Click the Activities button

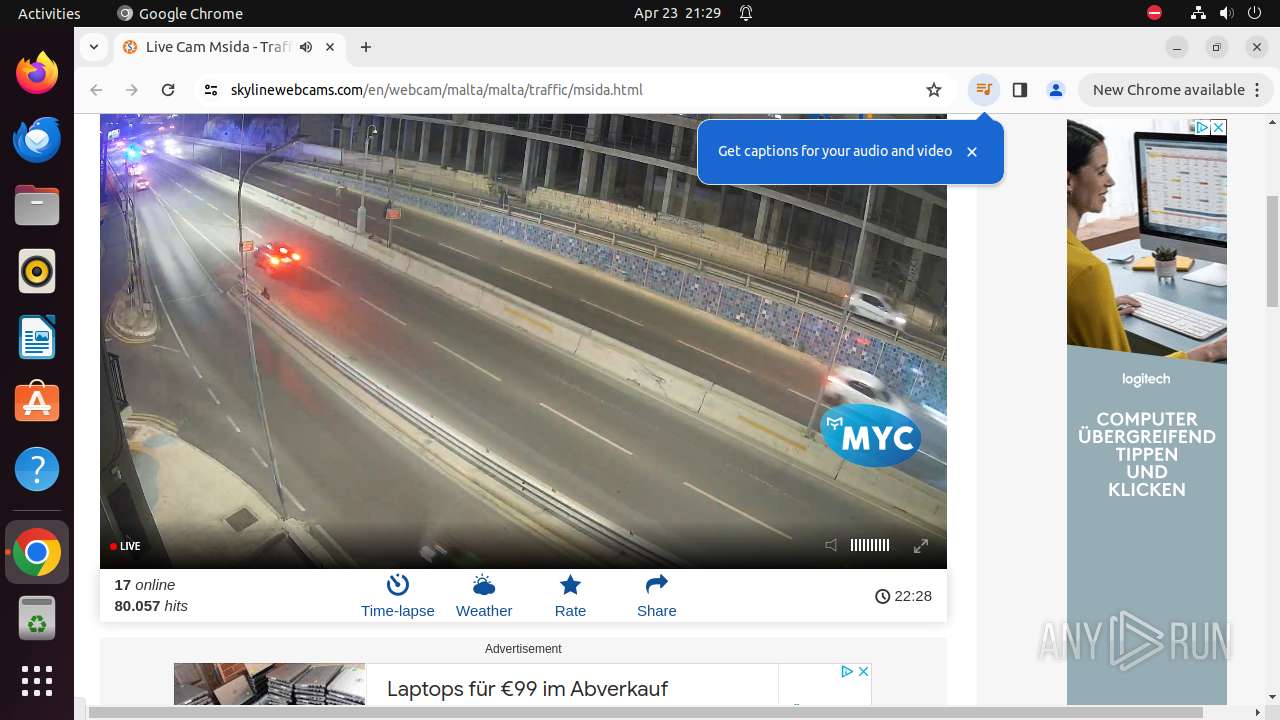pos(49,13)
